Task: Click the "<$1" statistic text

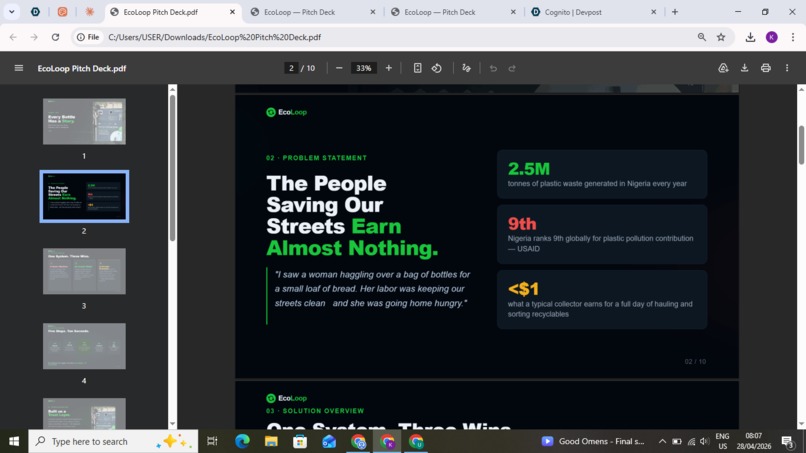Action: point(523,289)
